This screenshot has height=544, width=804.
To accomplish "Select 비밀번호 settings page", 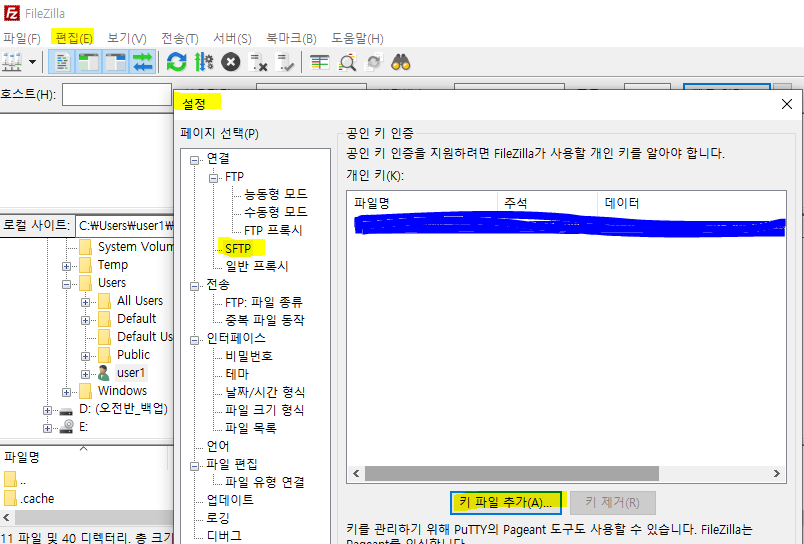I will [x=249, y=356].
